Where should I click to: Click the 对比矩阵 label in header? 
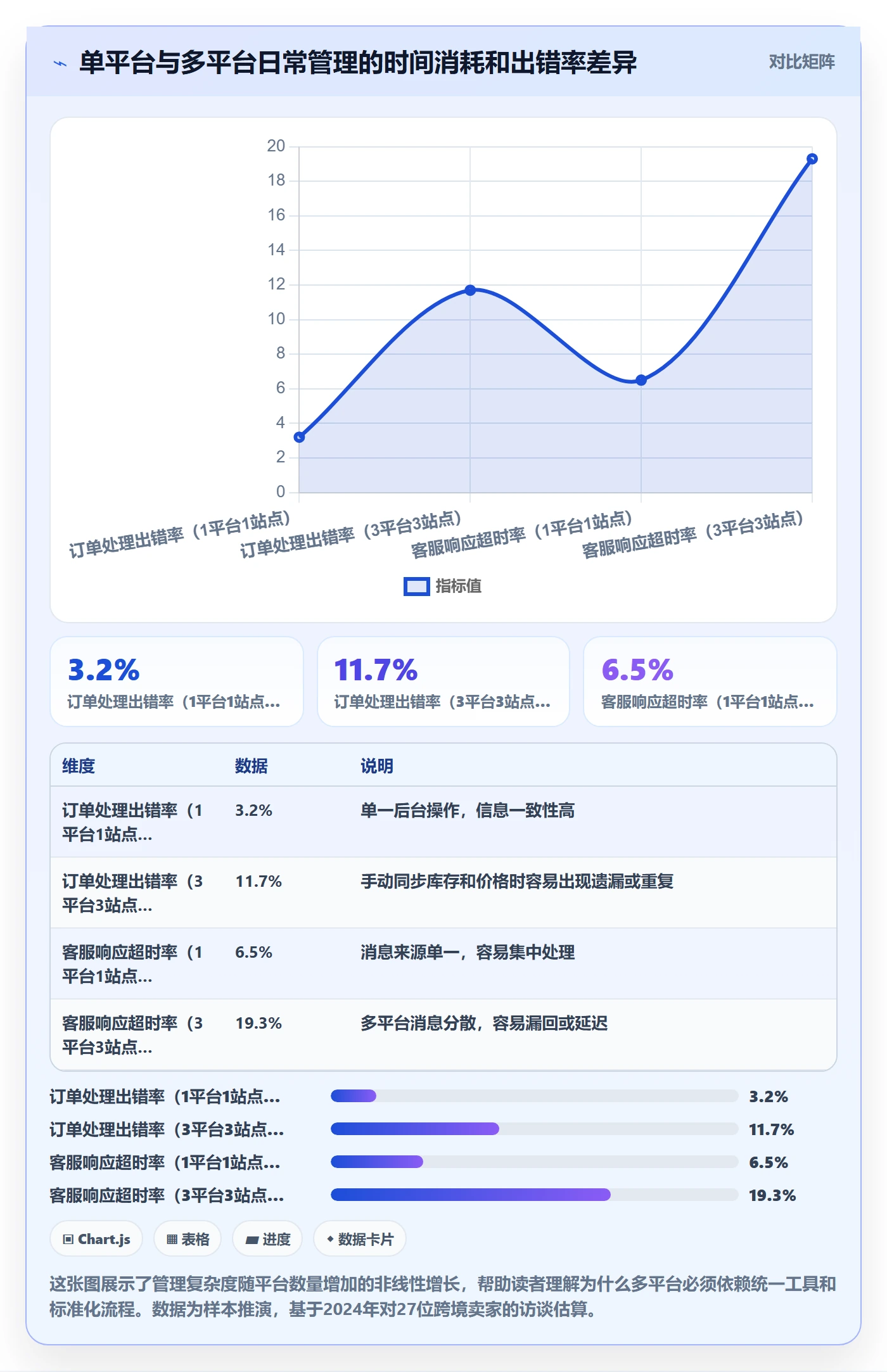[801, 62]
